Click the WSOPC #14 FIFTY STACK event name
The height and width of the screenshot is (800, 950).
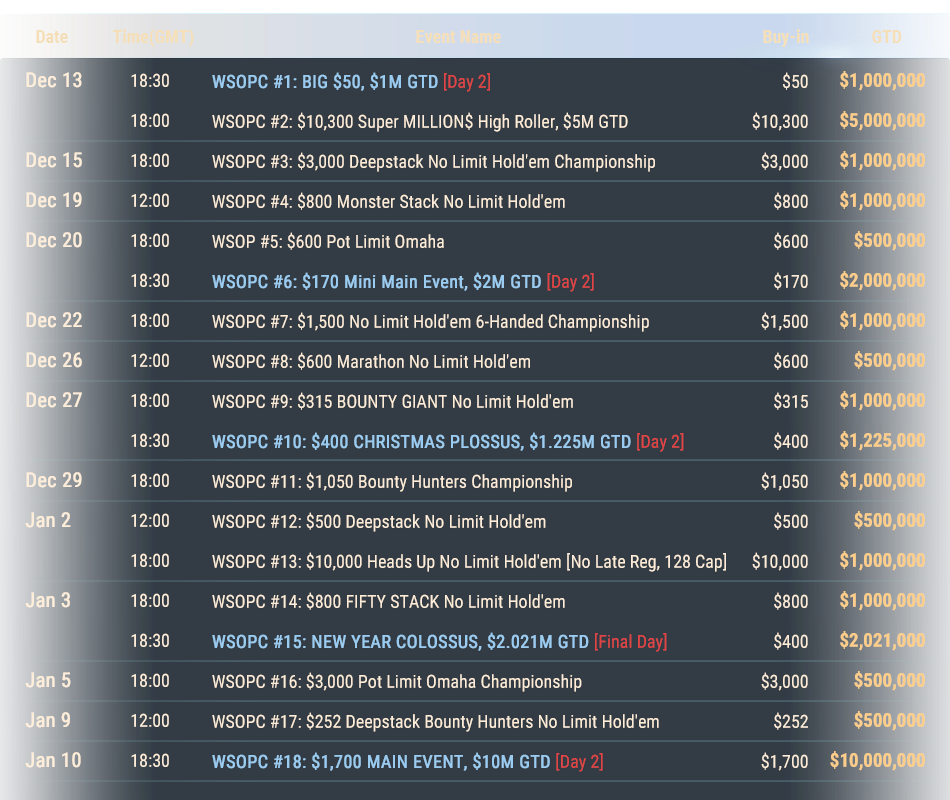coord(388,601)
